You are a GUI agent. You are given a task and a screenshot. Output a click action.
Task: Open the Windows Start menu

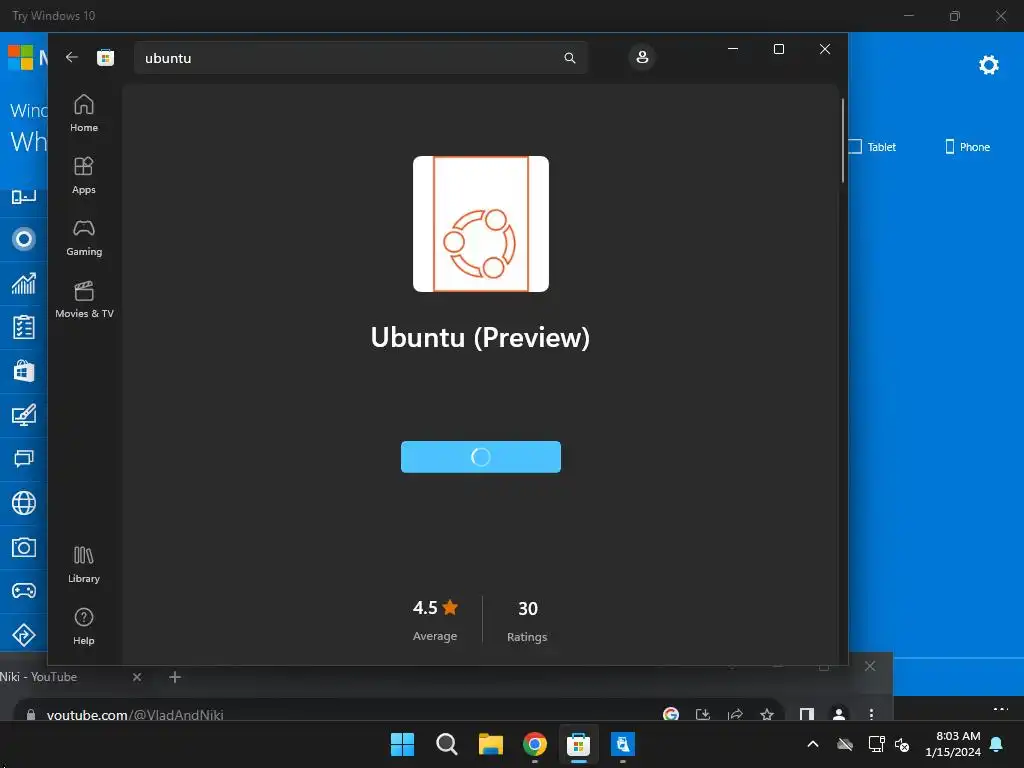point(402,744)
